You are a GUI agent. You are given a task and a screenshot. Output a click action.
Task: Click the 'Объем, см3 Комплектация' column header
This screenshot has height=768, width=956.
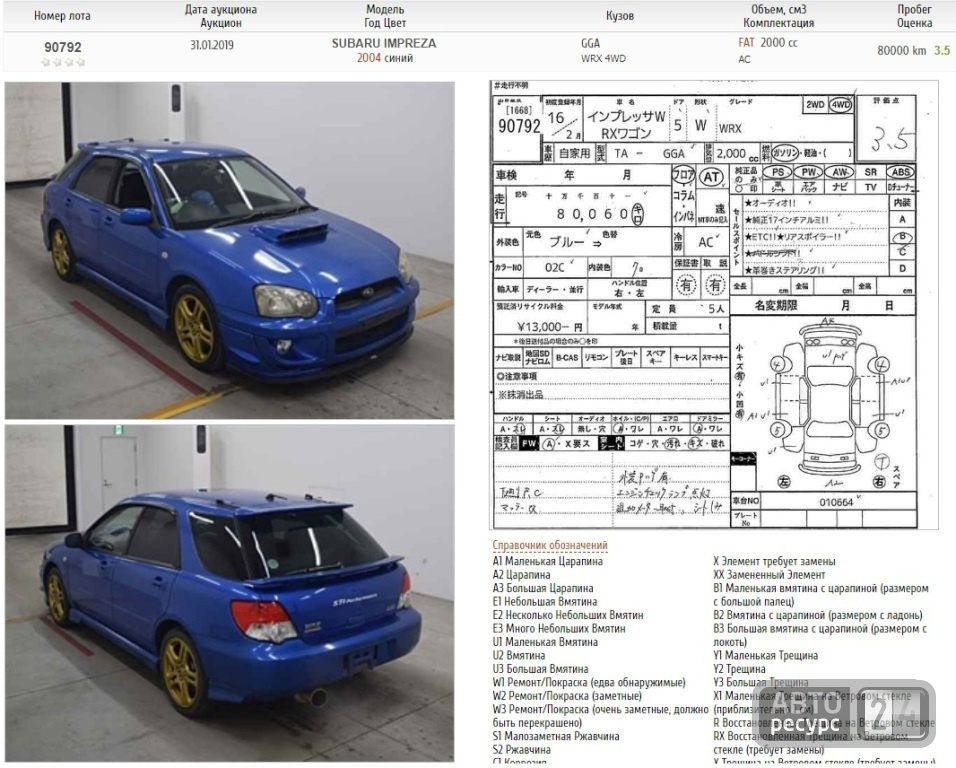pos(779,16)
